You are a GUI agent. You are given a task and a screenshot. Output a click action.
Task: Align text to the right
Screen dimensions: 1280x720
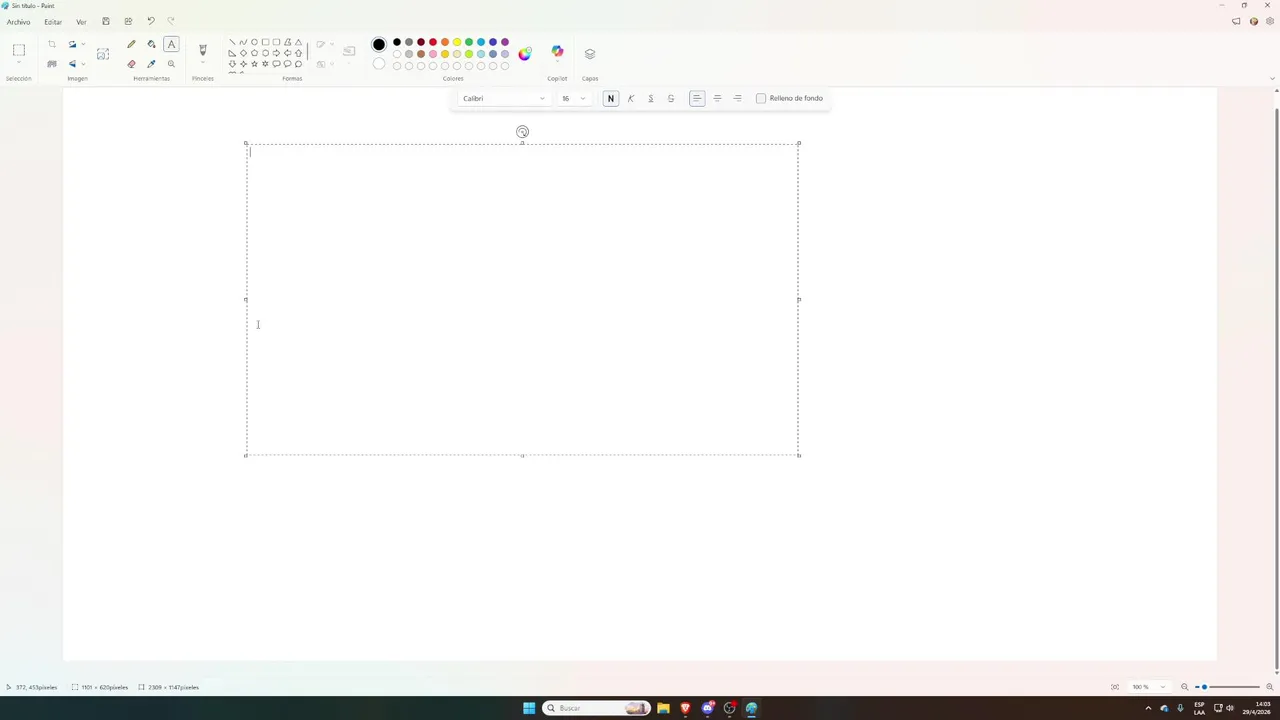click(737, 98)
